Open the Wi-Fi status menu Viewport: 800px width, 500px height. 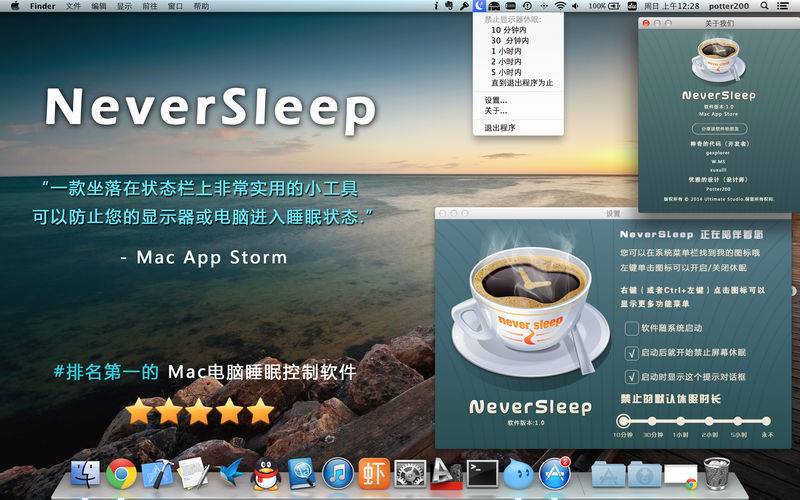coord(560,6)
